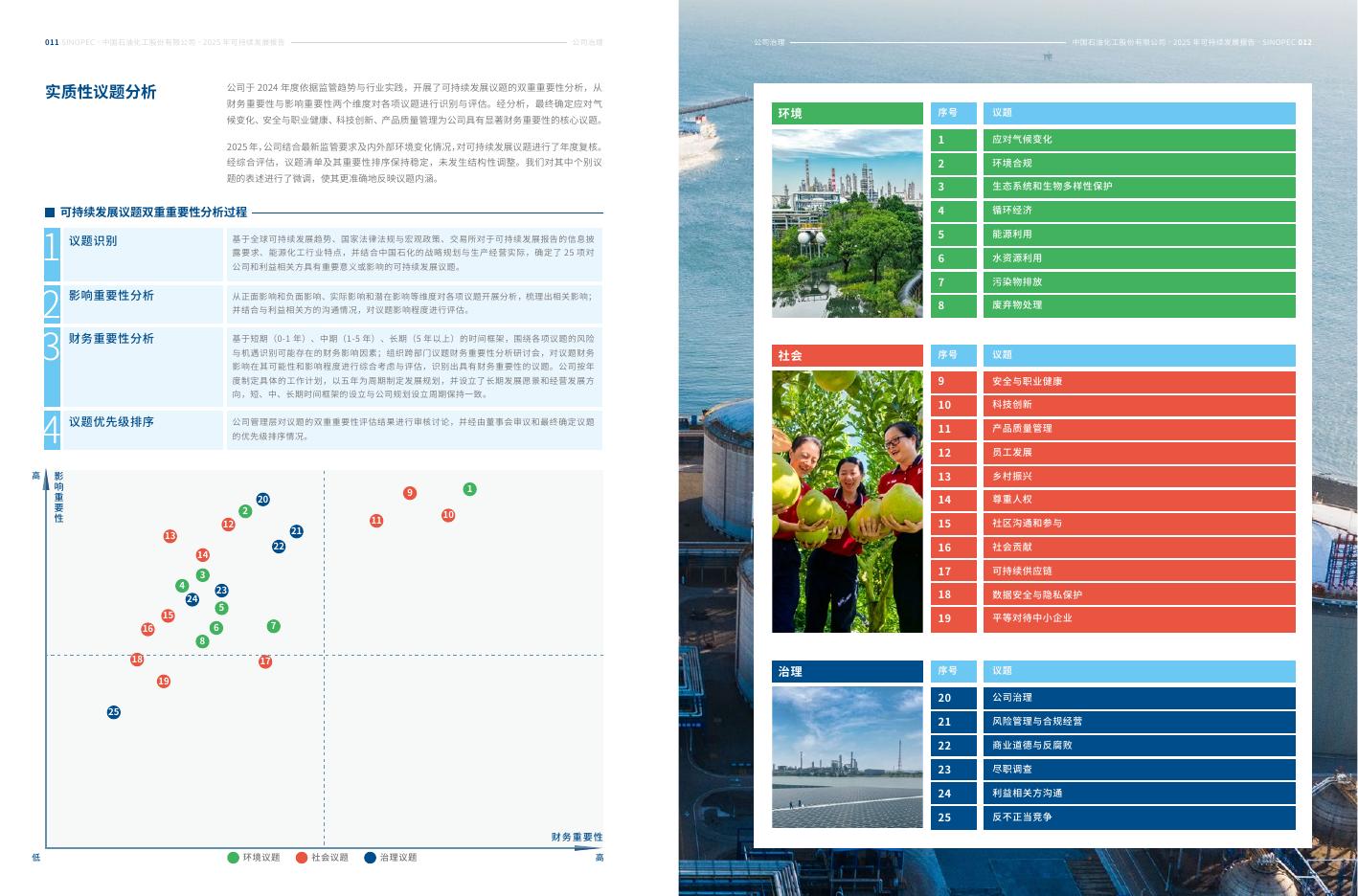Click red marker 13 in the scatter plot

[x=170, y=536]
